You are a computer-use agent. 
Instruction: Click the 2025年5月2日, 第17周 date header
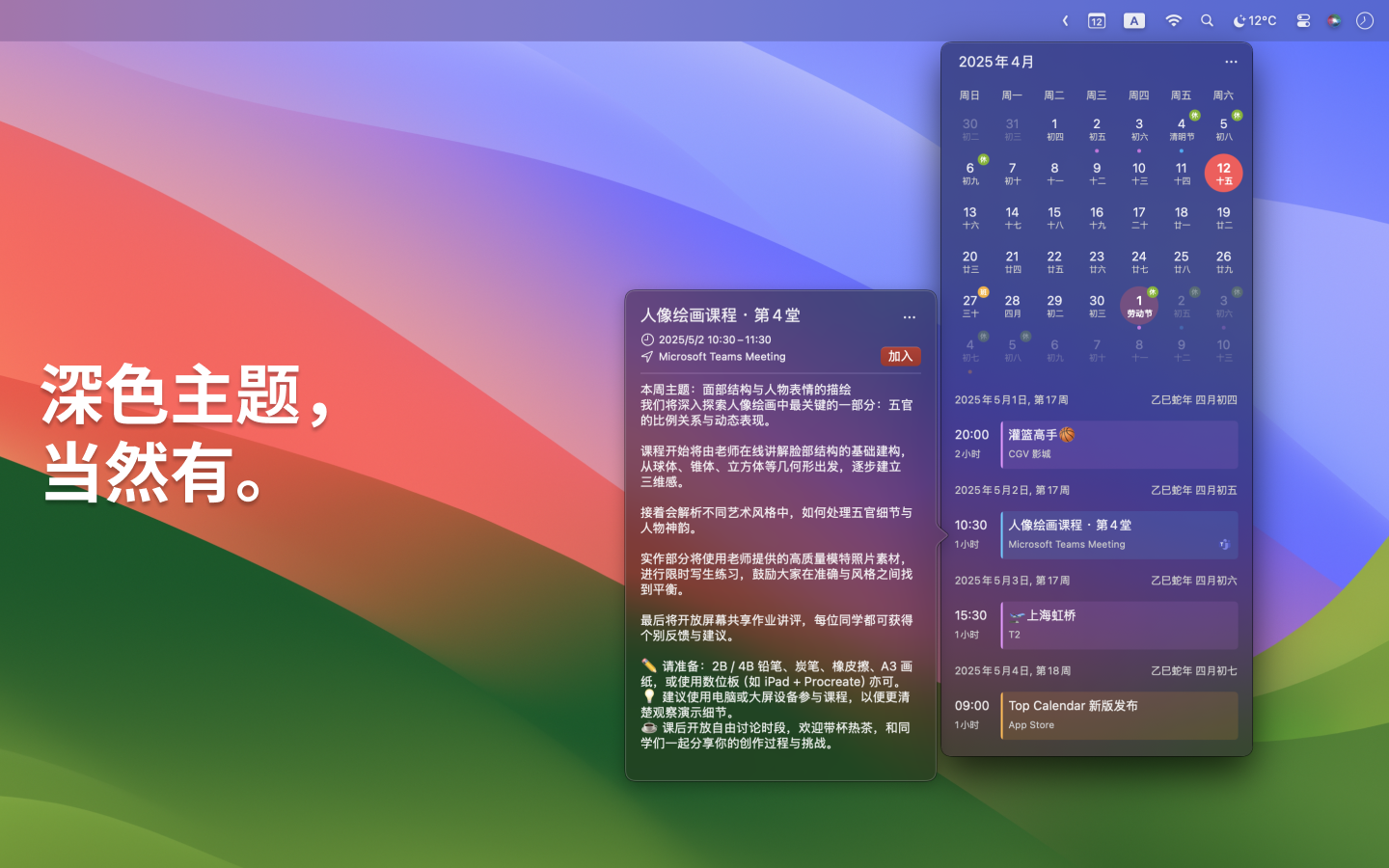[1012, 491]
